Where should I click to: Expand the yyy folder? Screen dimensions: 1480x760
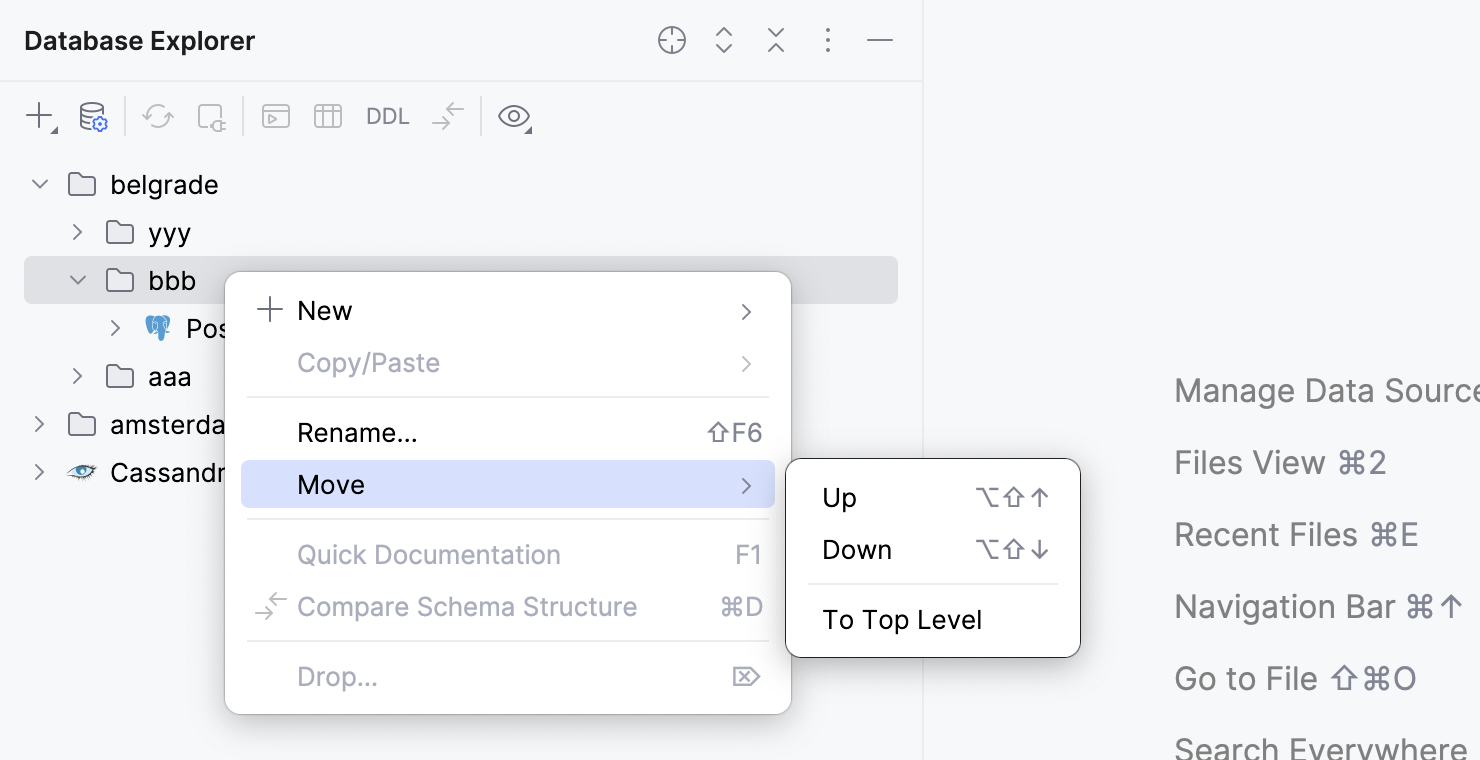(x=77, y=232)
